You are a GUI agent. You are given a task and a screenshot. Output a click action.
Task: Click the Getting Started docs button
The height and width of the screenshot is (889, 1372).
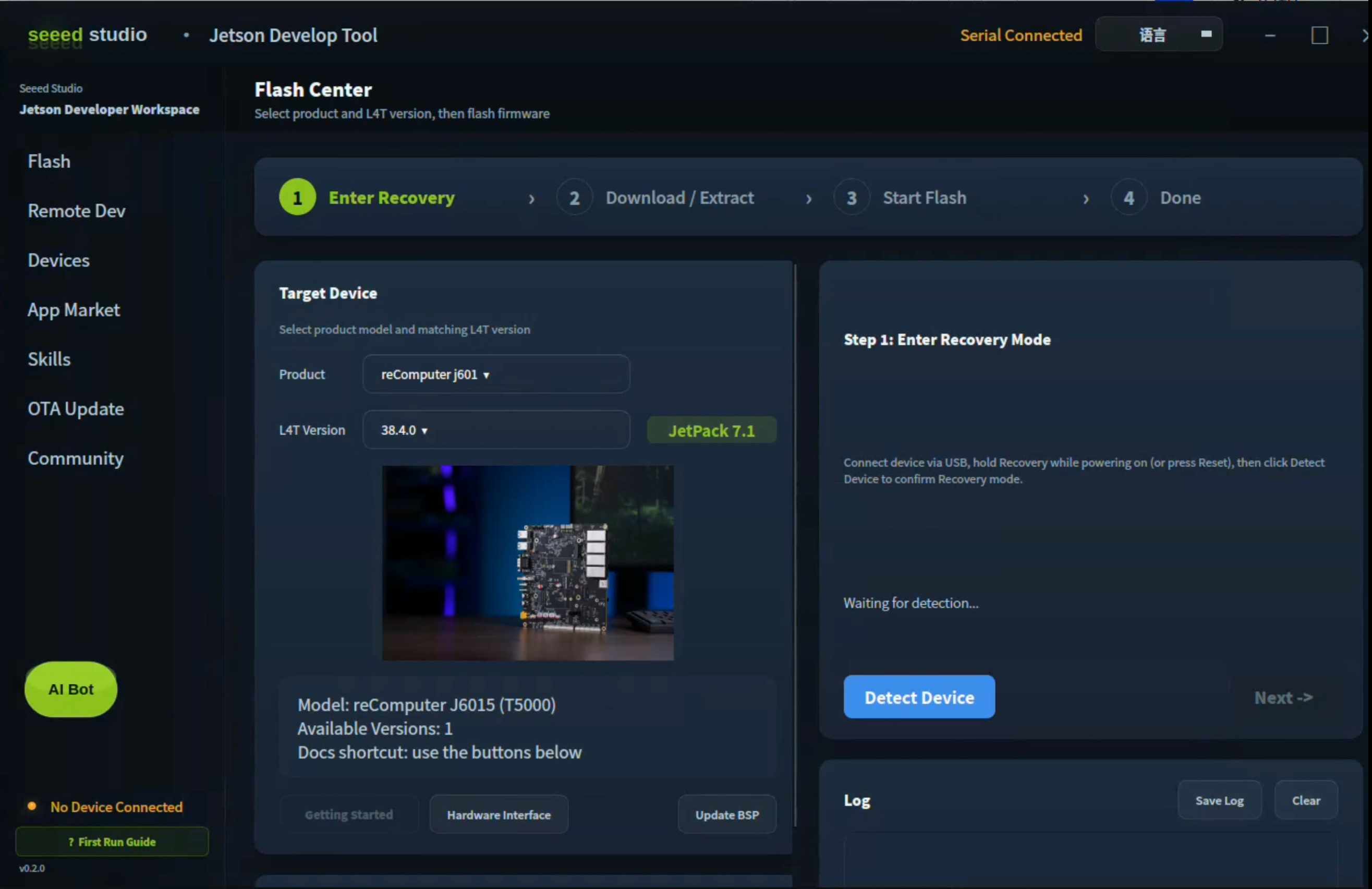tap(349, 814)
